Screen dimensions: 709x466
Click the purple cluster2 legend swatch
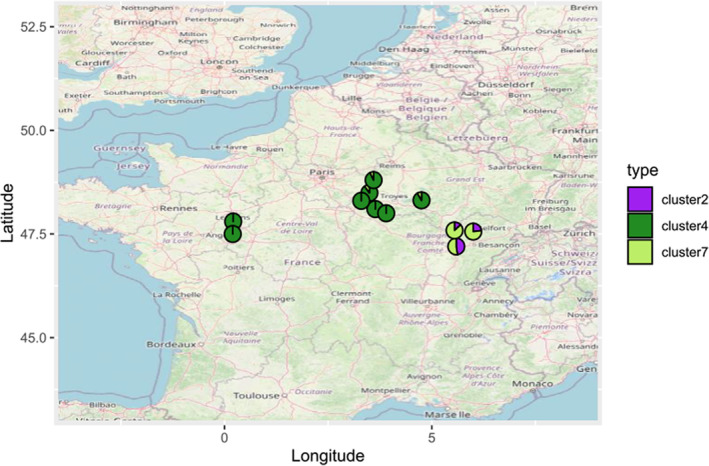[x=640, y=200]
